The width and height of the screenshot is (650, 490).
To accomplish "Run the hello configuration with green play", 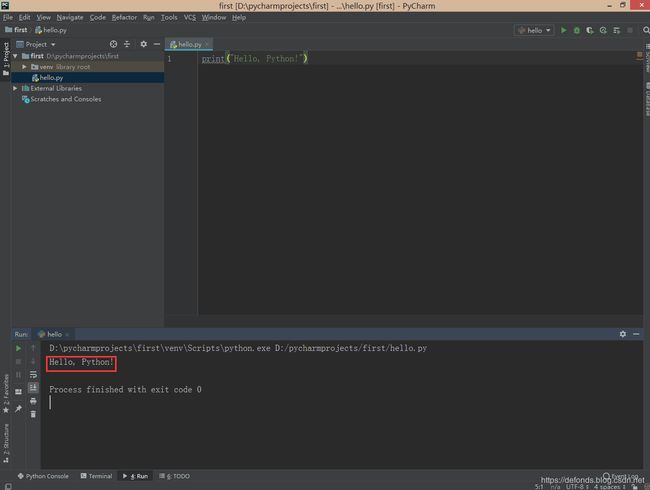I will coord(563,30).
